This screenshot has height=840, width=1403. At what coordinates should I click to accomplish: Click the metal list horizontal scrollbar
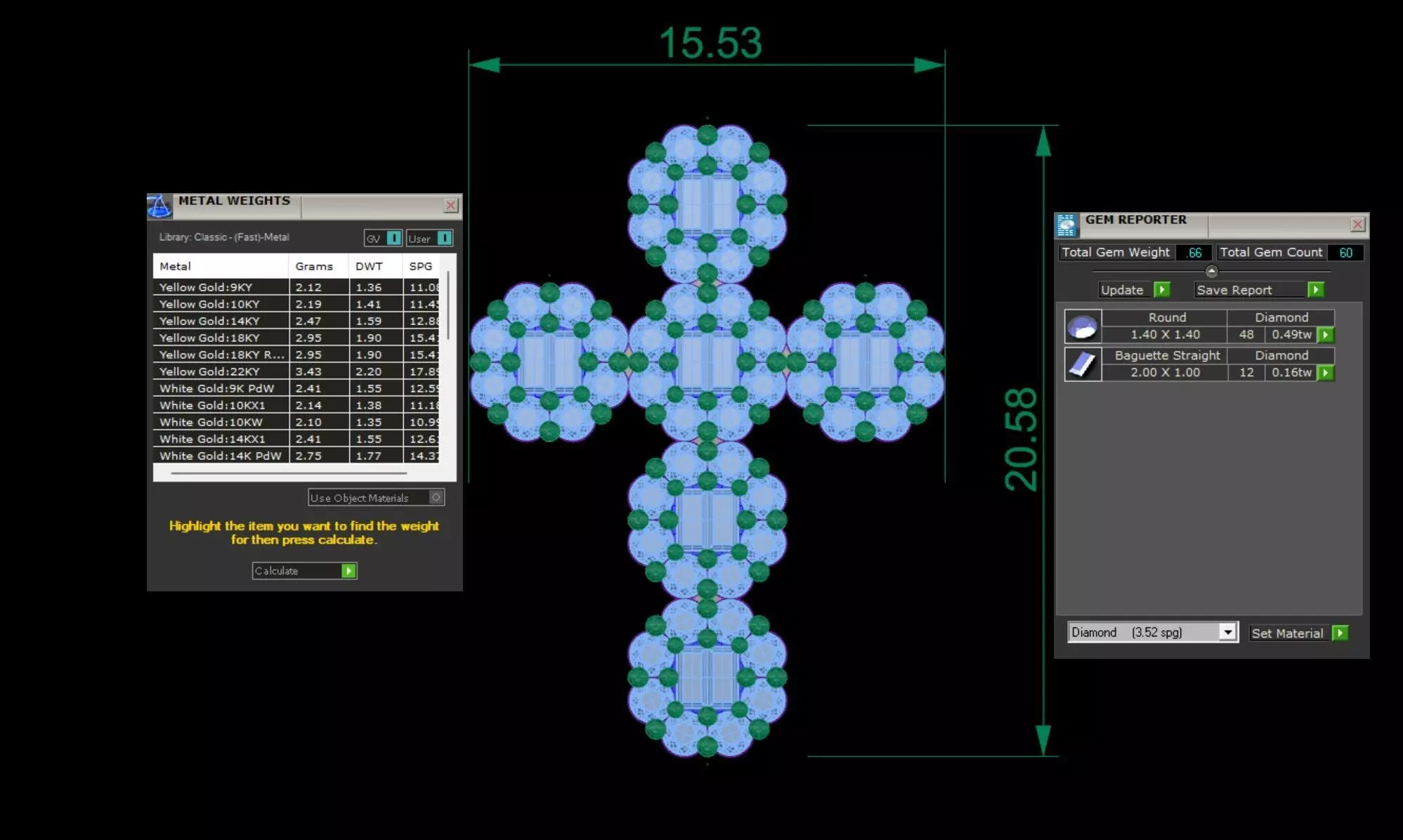(x=288, y=473)
